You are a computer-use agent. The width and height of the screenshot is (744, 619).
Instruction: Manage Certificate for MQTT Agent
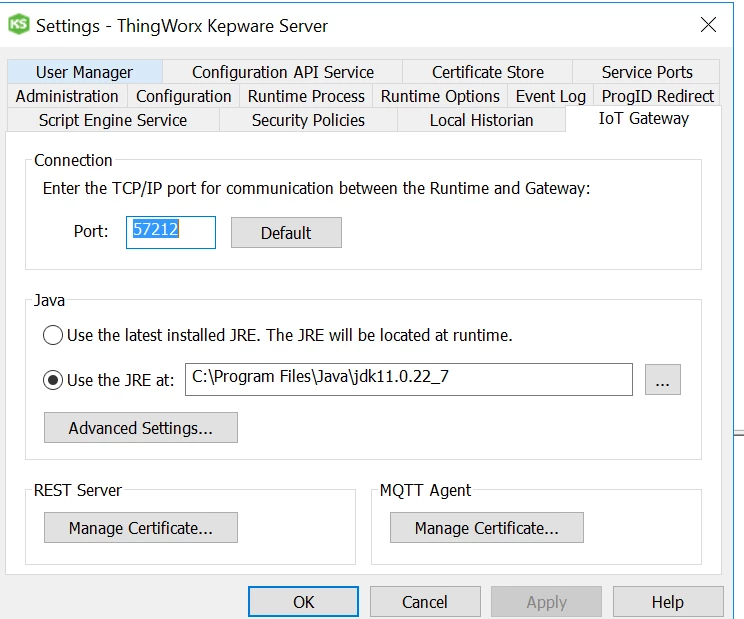(487, 527)
